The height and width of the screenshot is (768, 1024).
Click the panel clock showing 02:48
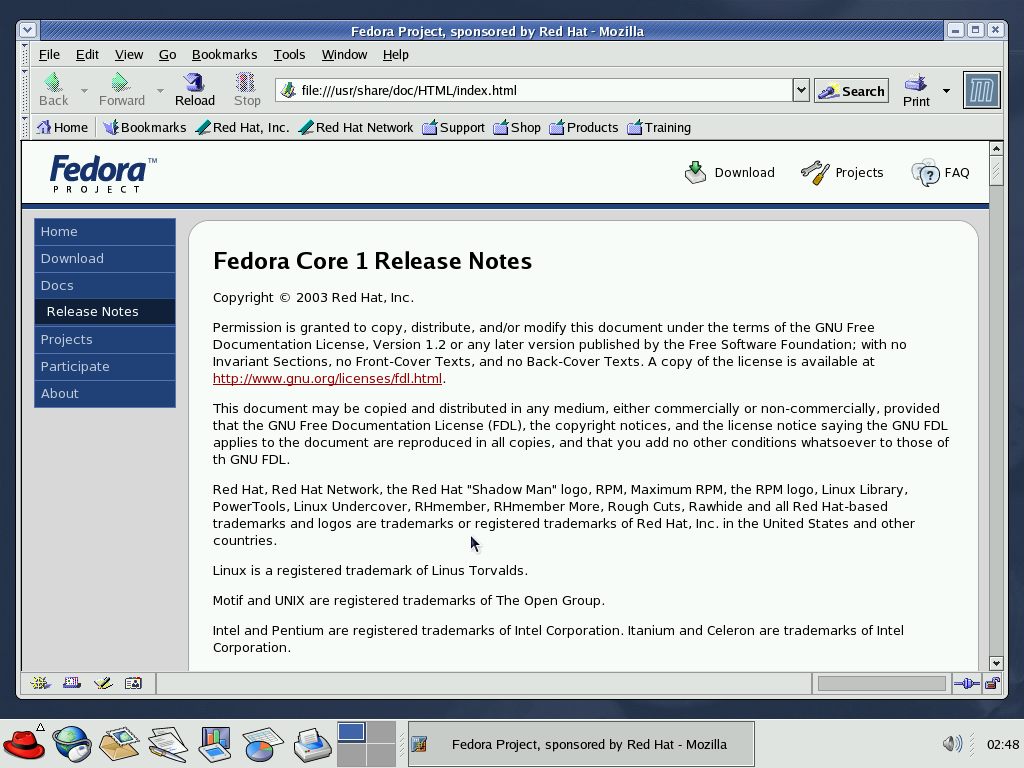click(x=1002, y=744)
